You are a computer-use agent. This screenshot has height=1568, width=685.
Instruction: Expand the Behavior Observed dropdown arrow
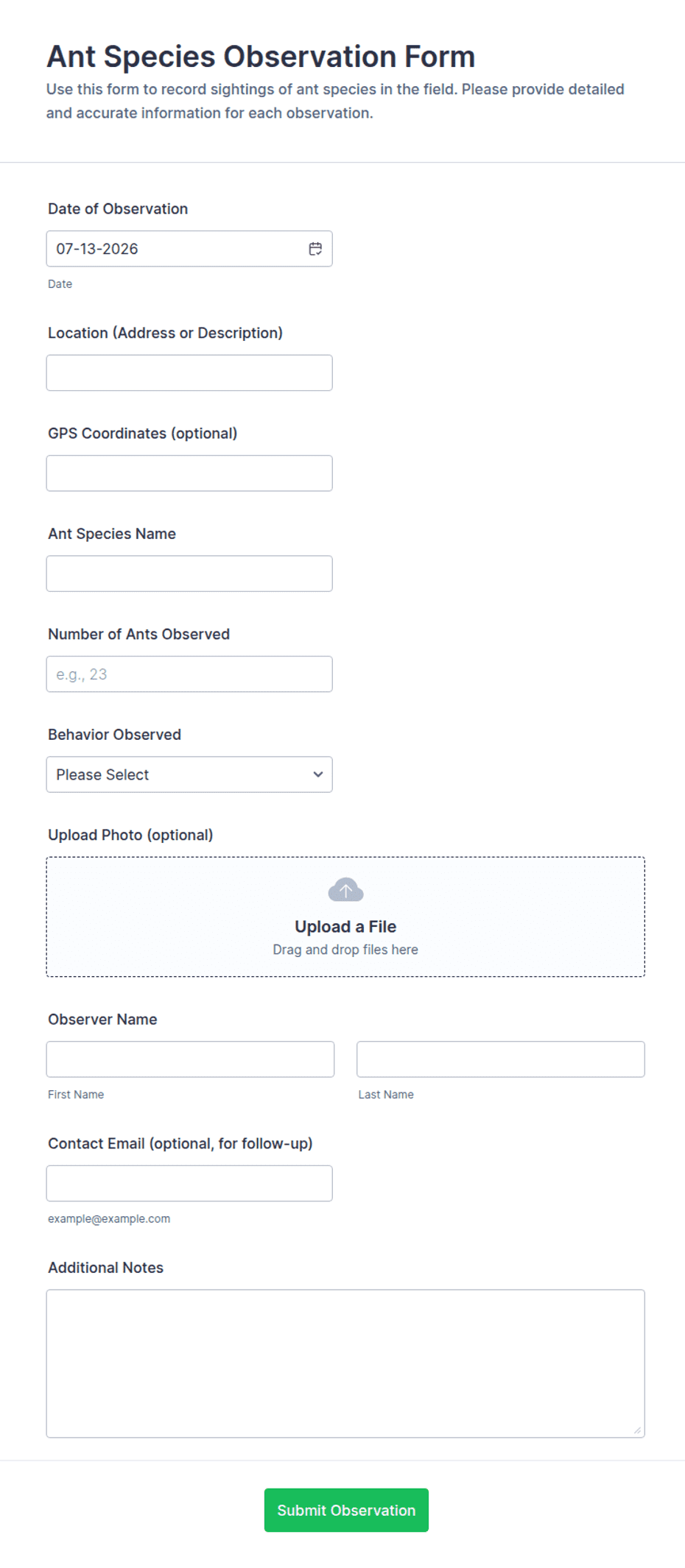pos(317,774)
